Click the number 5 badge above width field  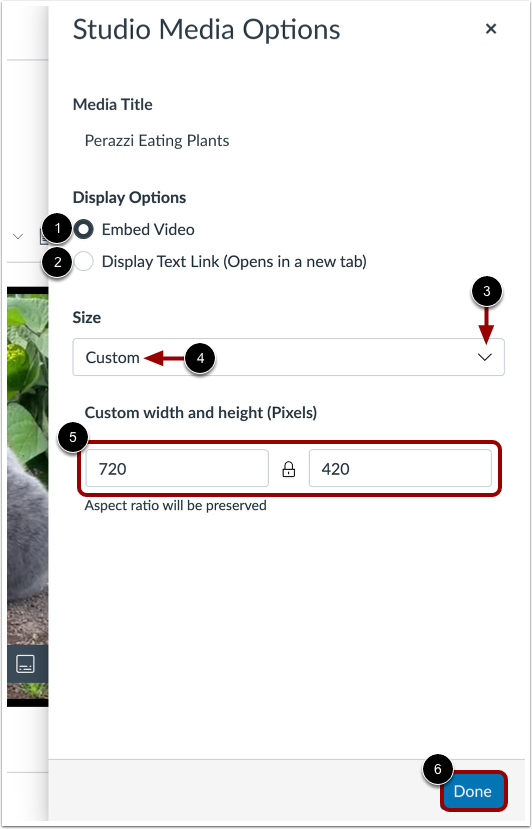click(x=72, y=438)
